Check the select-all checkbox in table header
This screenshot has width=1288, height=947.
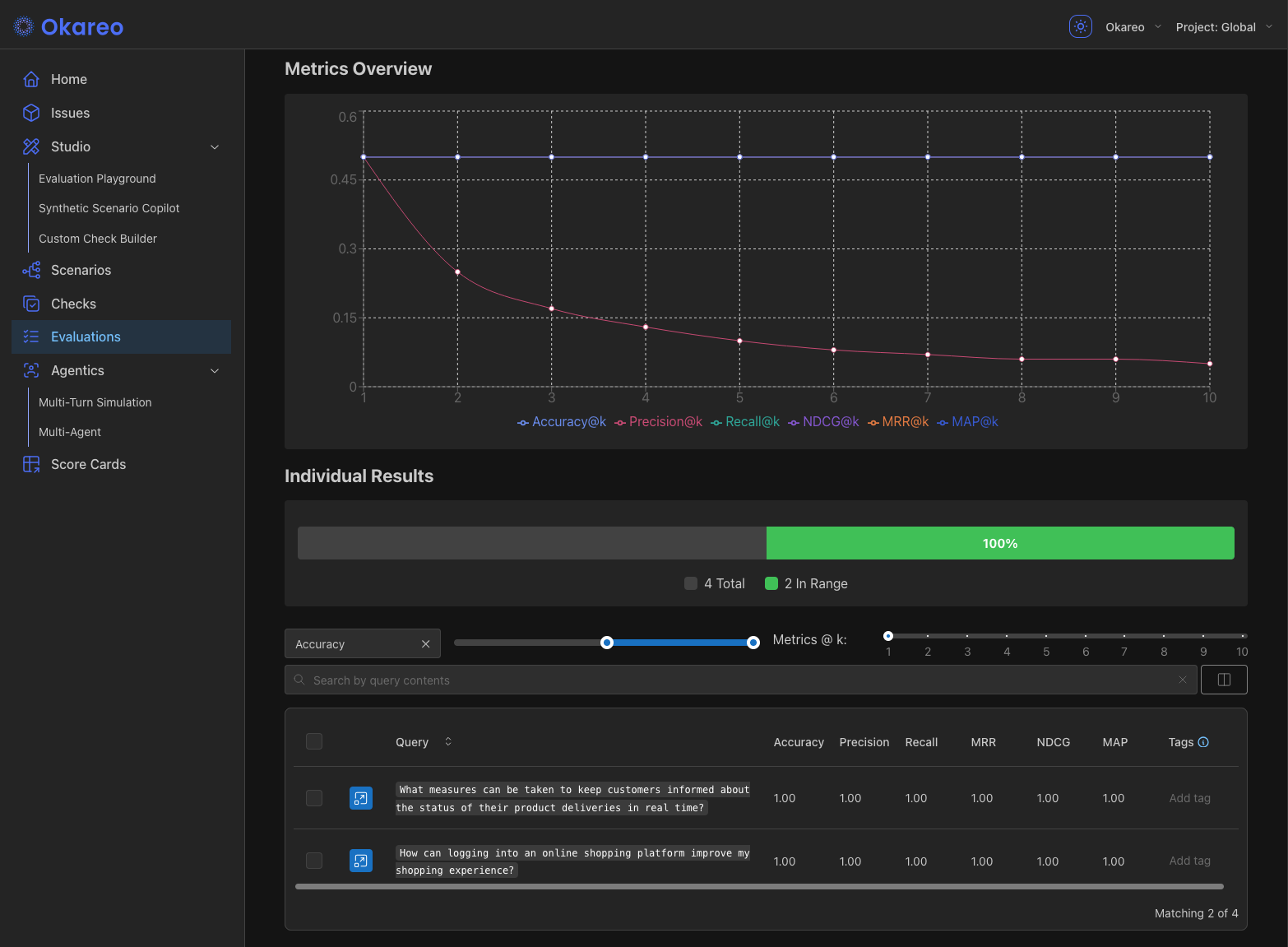coord(314,741)
